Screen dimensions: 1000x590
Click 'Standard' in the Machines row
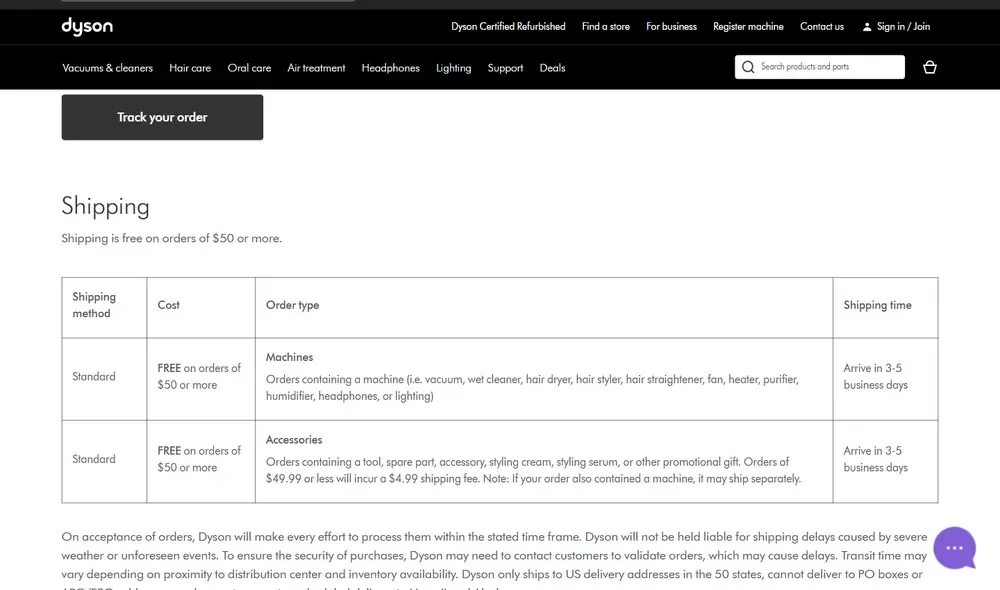click(x=94, y=376)
